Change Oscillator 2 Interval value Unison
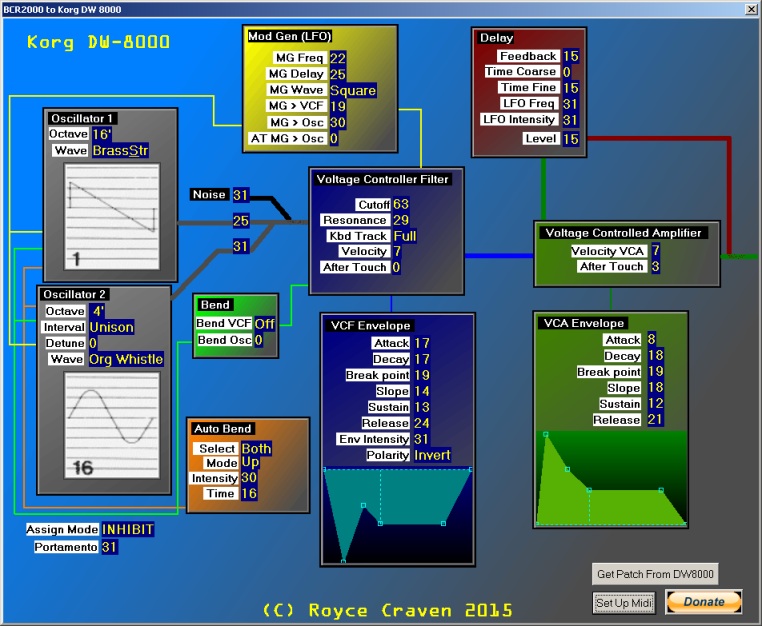Image resolution: width=762 pixels, height=626 pixels. (111, 327)
